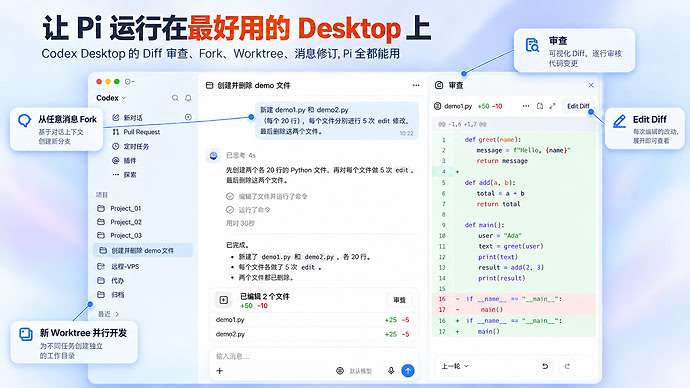Select 创建并删除 demo文件 in sidebar
690x388 pixels.
pos(143,250)
